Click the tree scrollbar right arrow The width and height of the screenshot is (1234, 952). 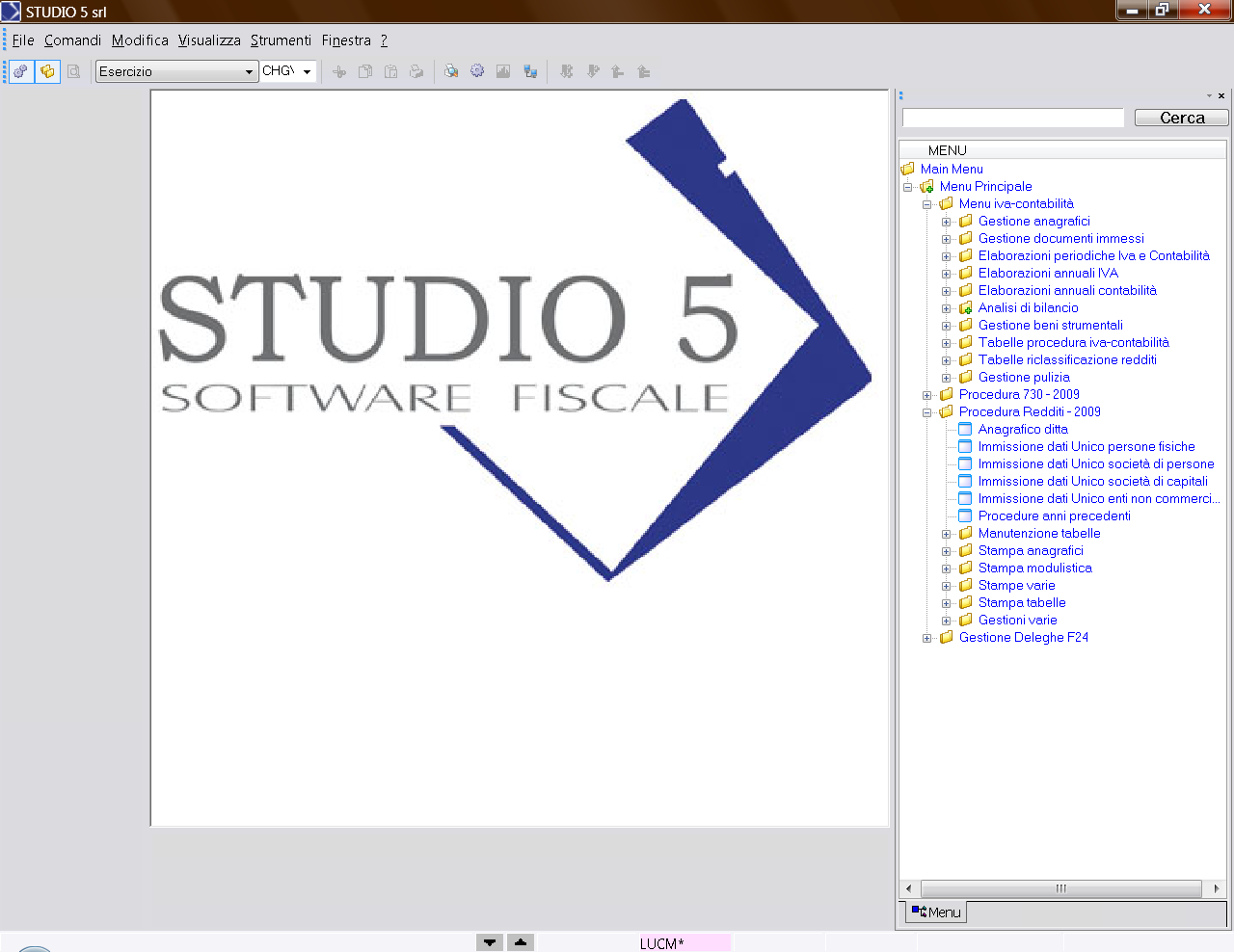(x=1217, y=888)
